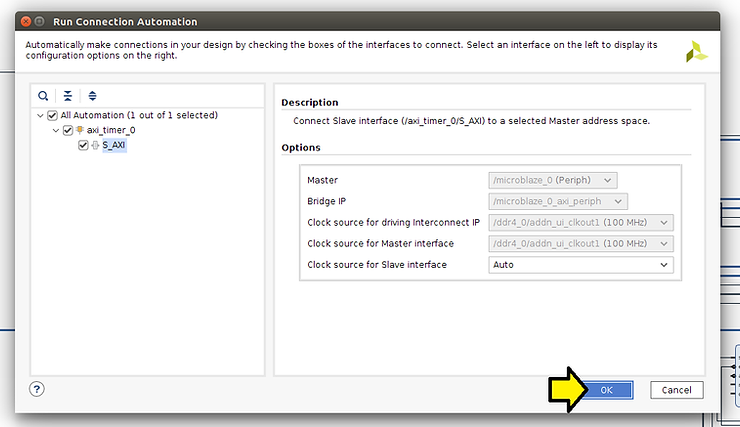Collapse the All Automation tree node
740x427 pixels.
(x=40, y=115)
